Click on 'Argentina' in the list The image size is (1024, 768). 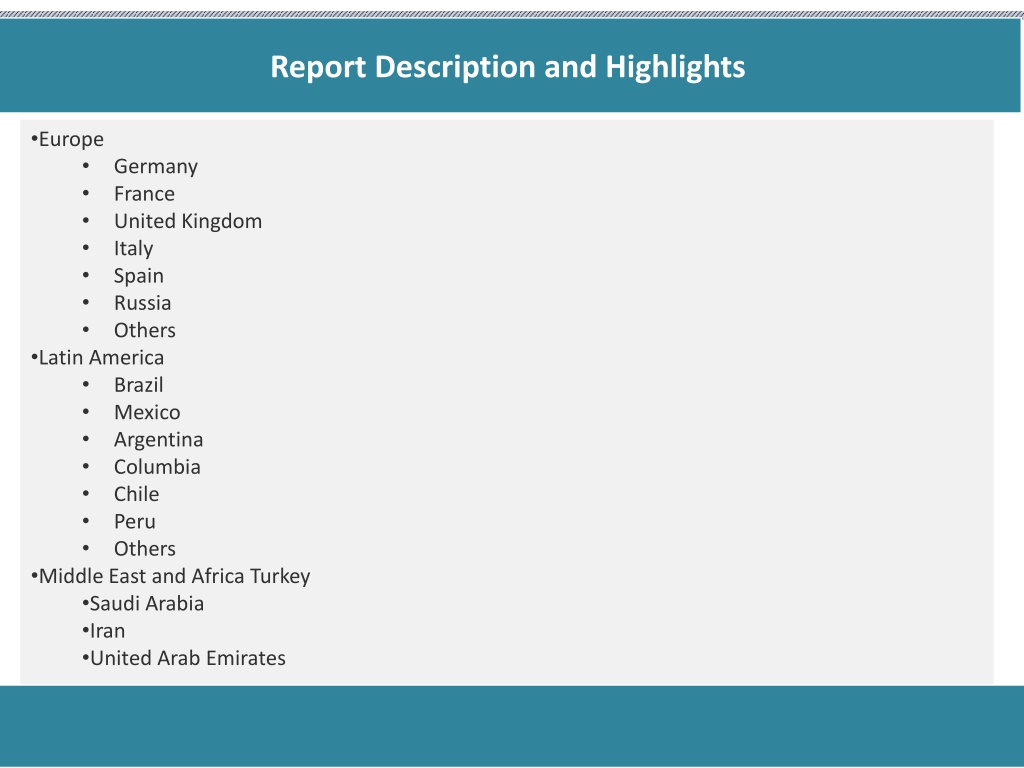(158, 440)
